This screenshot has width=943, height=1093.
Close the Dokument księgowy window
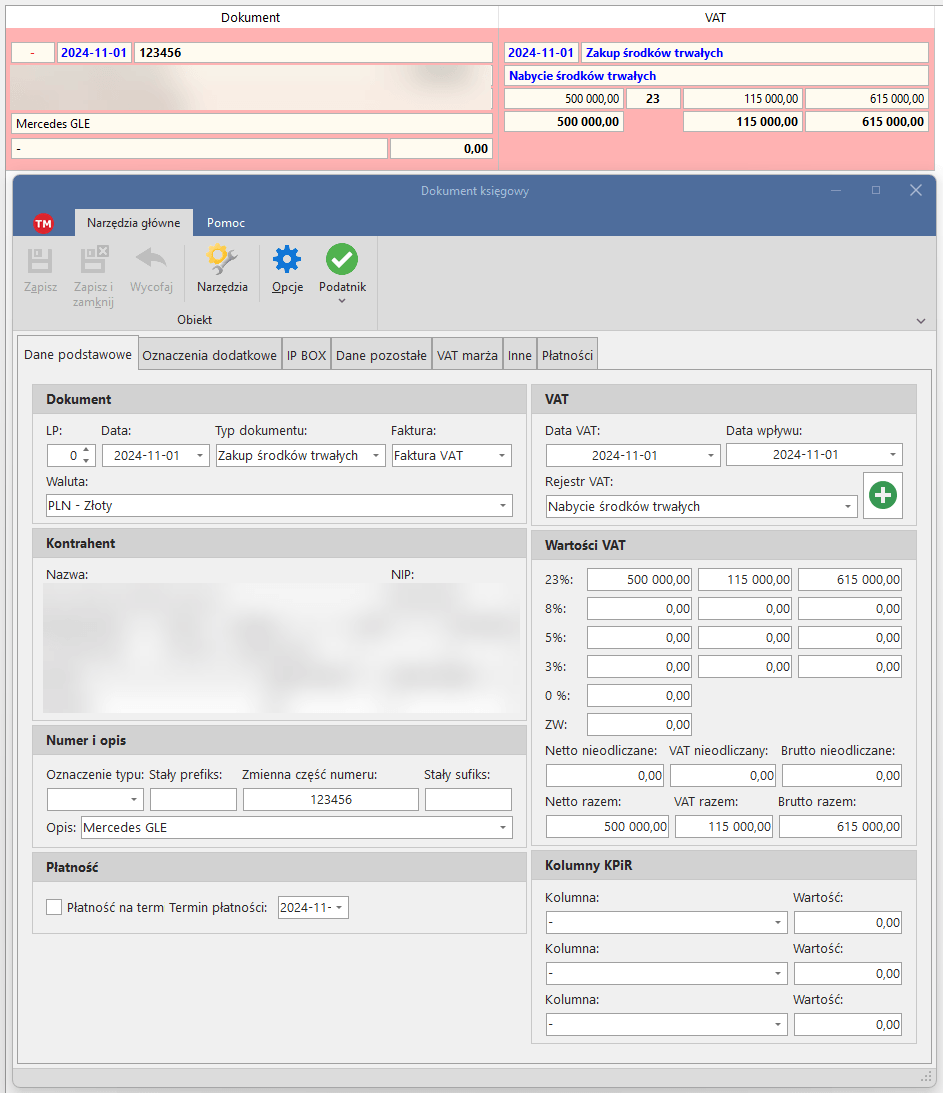pos(915,190)
